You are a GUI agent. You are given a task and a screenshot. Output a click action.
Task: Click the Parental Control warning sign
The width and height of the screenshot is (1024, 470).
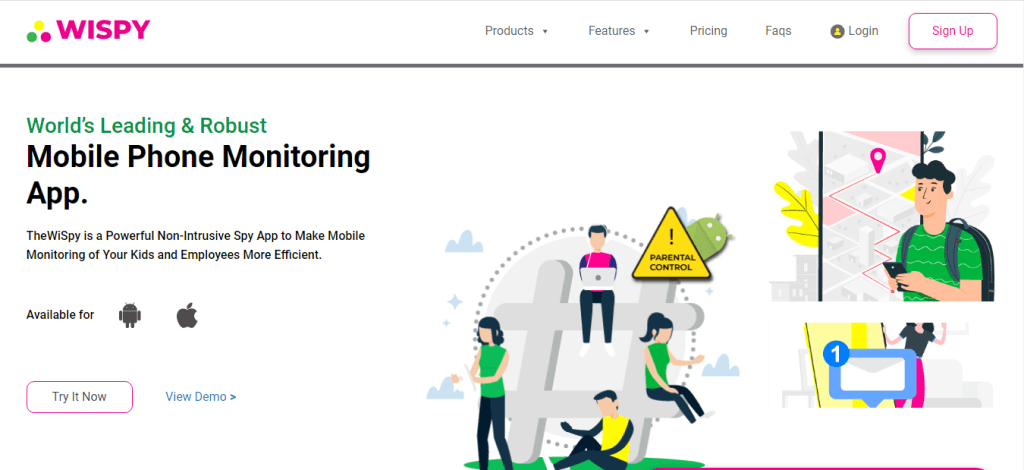(x=673, y=245)
